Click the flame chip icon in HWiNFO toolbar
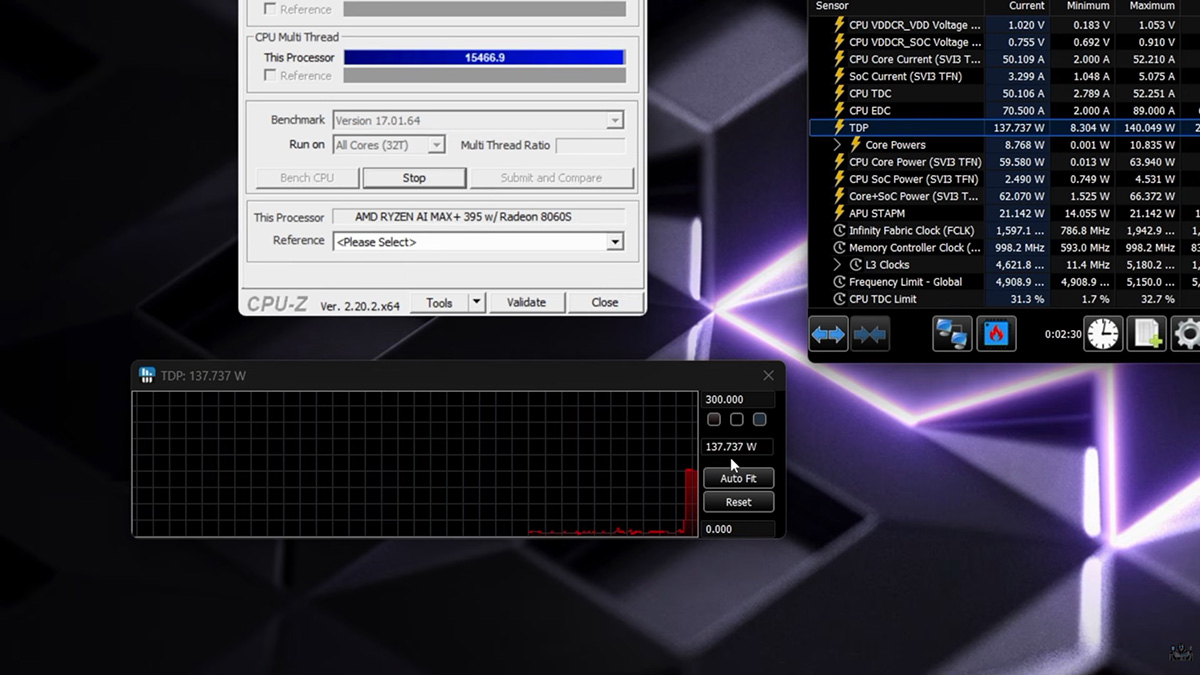Viewport: 1200px width, 675px height. pyautogui.click(x=996, y=334)
